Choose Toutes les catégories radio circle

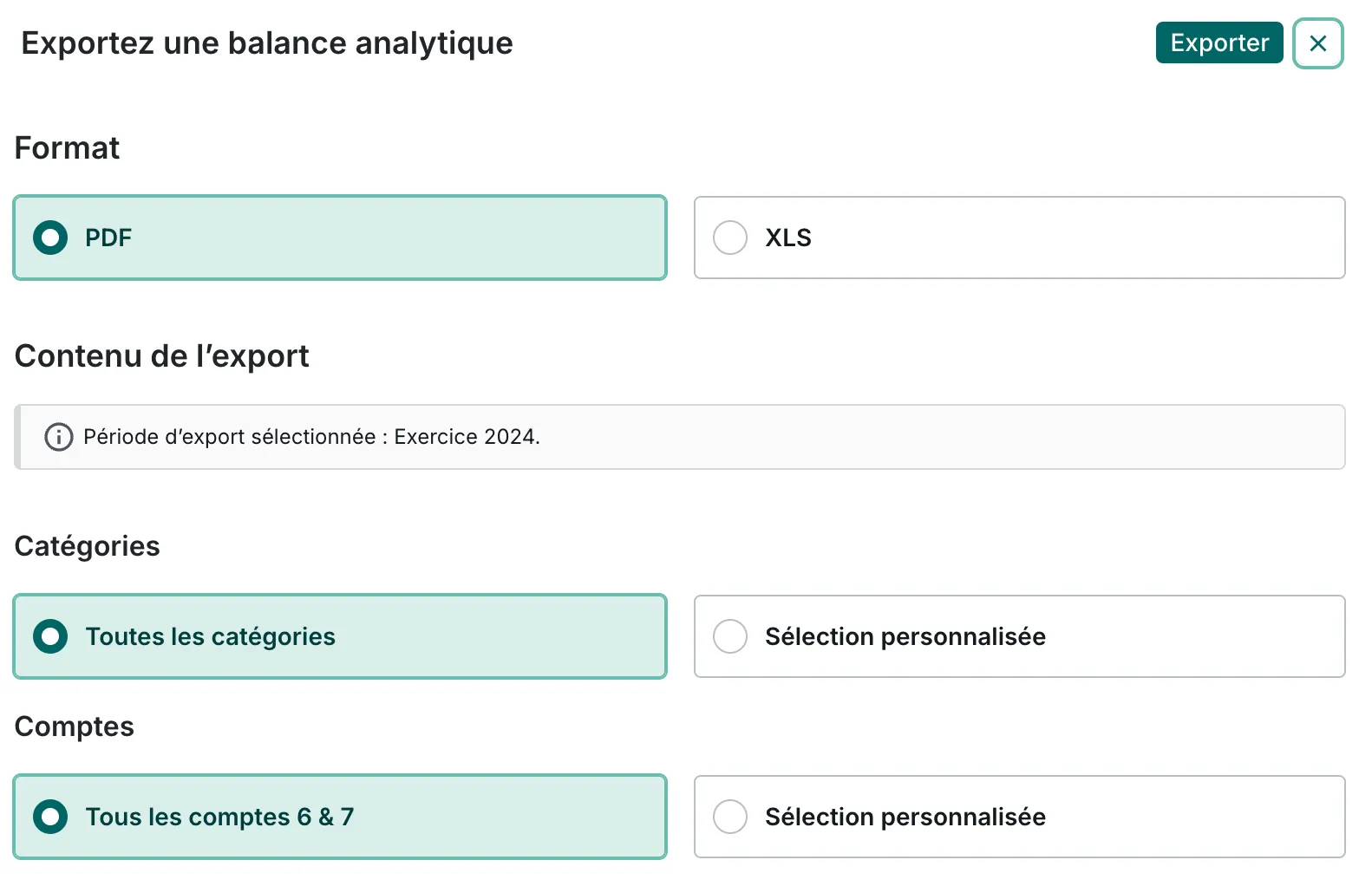50,636
